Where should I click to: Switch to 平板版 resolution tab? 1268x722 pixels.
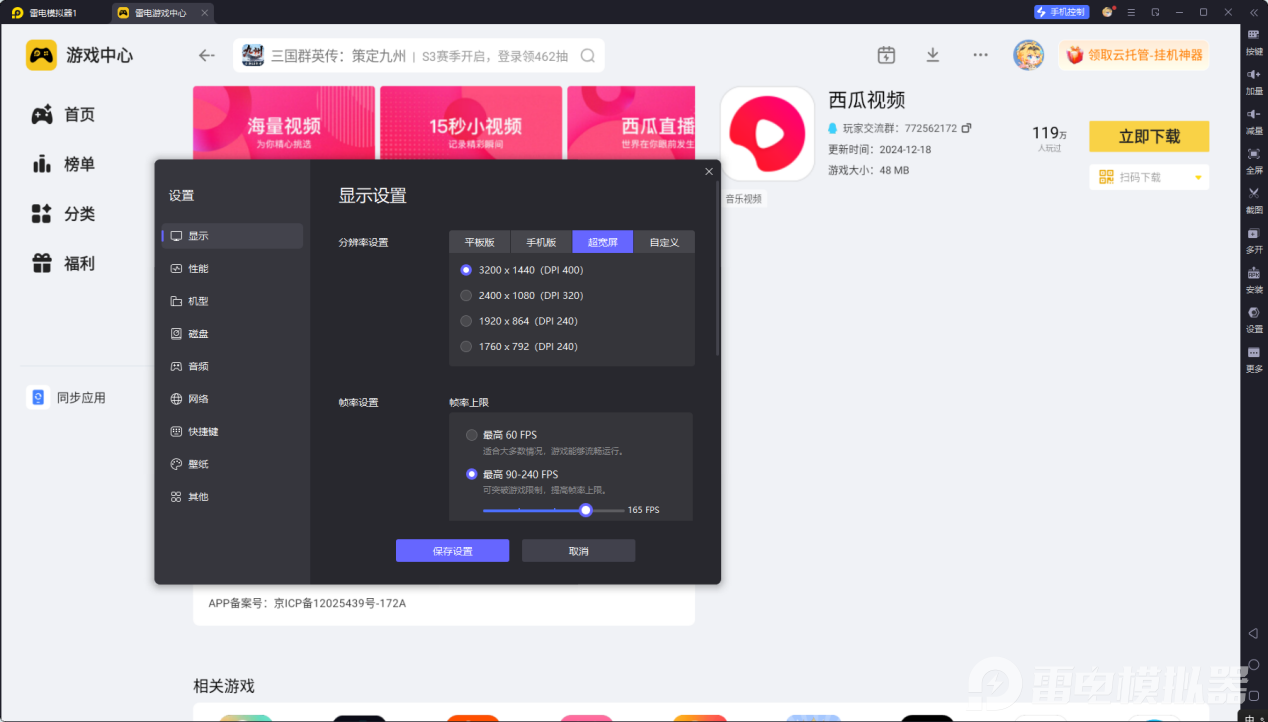480,242
